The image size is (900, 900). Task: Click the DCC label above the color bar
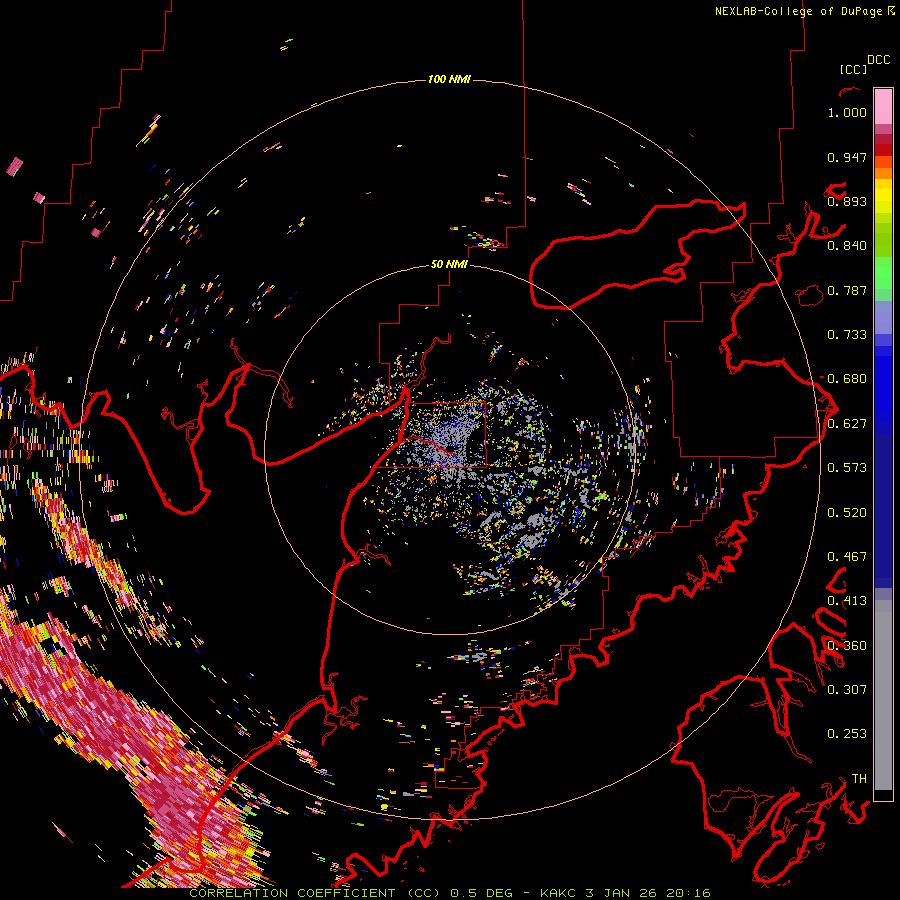[879, 60]
